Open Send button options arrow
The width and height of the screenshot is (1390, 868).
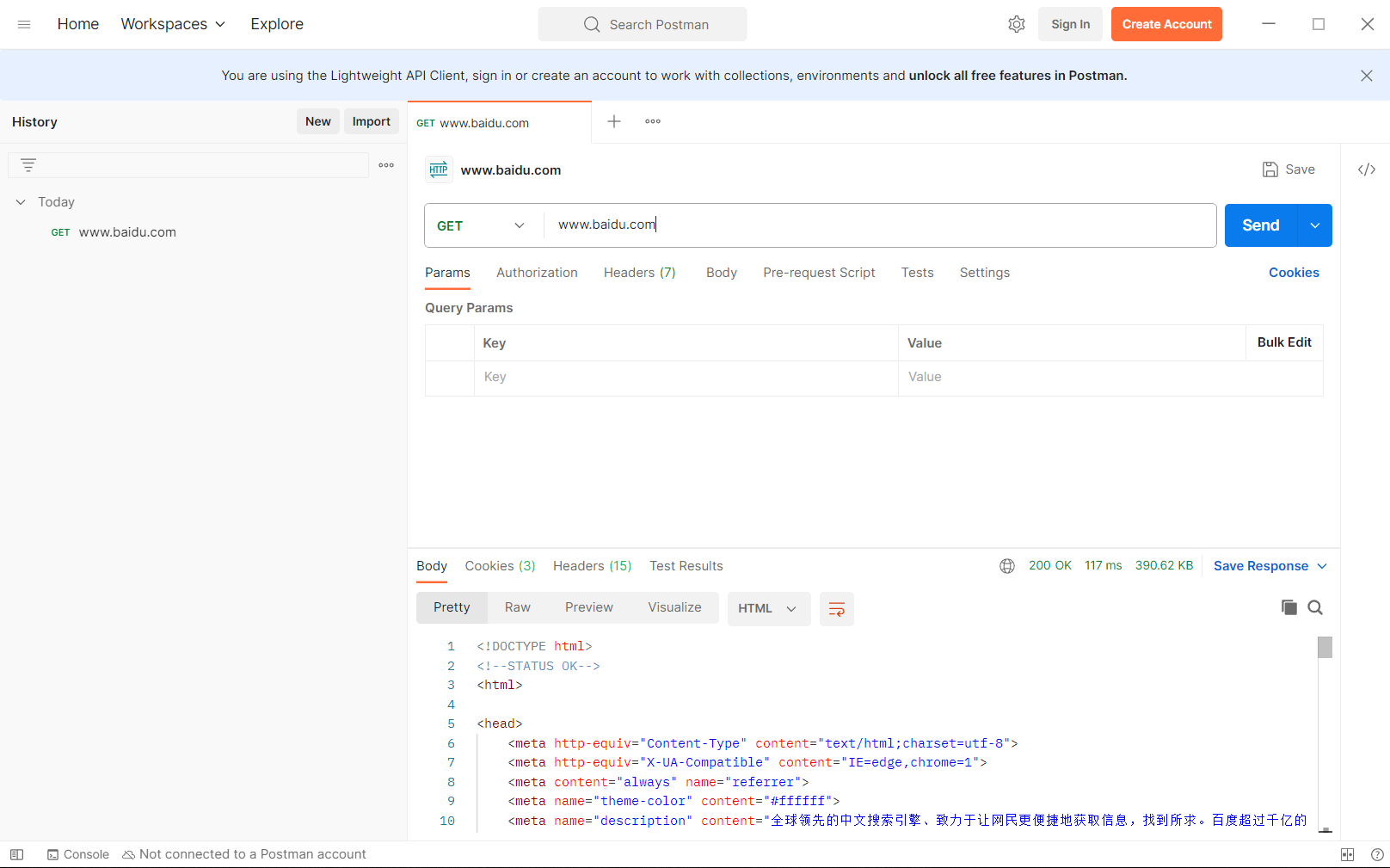click(1314, 225)
